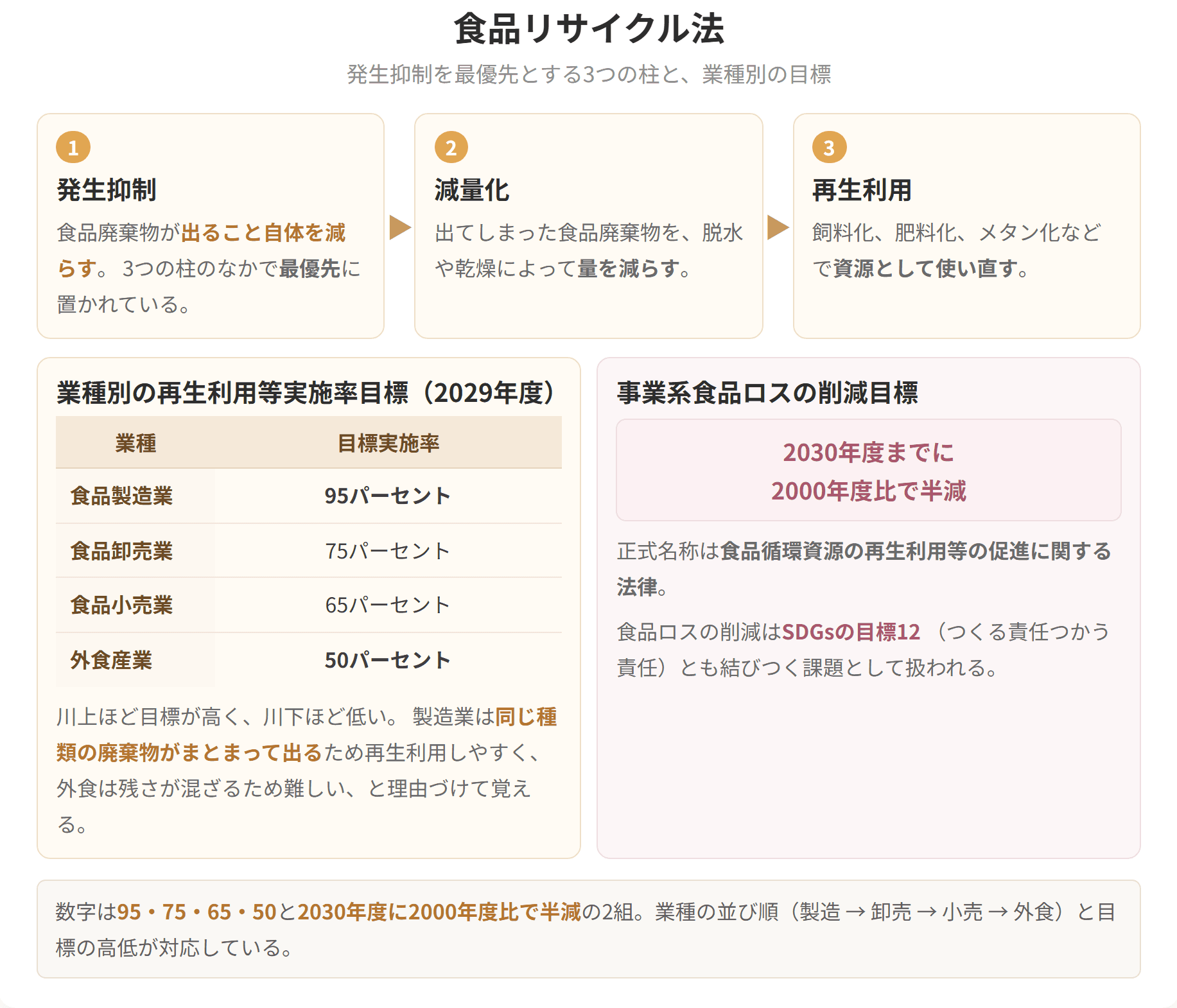Click the heading 業種別の再生利用等実施率目標（2029年度）
The width and height of the screenshot is (1177, 1008).
306,393
